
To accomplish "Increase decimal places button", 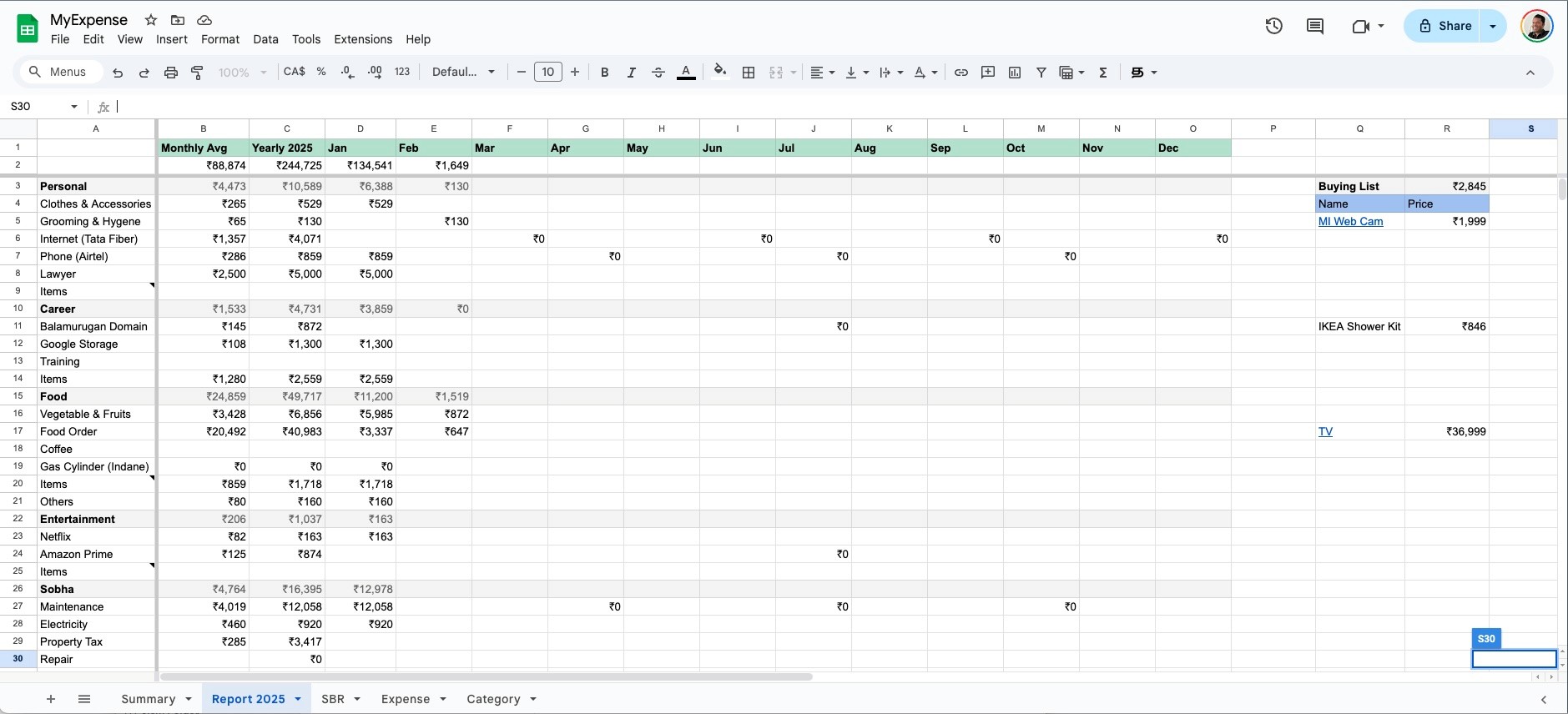I will coord(375,73).
